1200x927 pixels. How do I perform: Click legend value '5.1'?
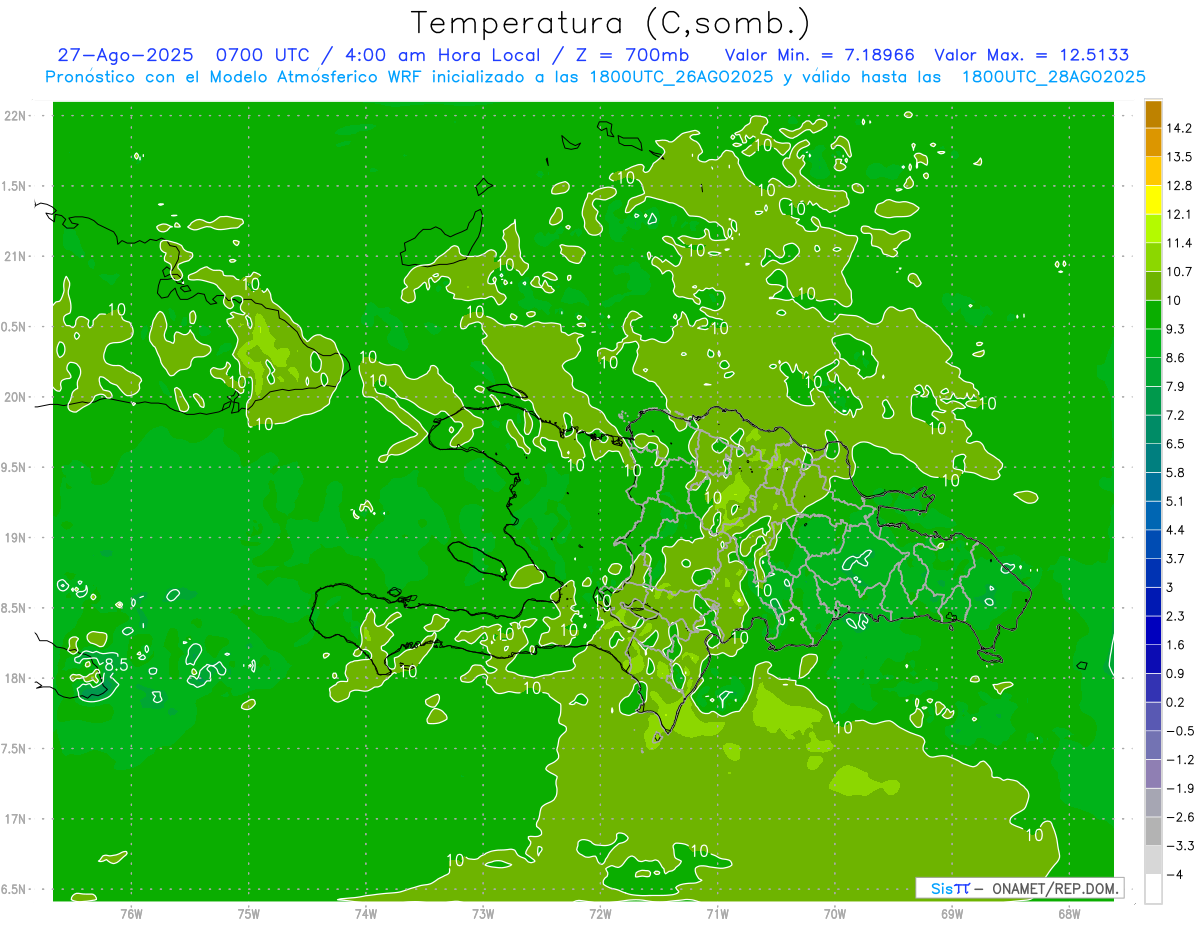click(1175, 501)
